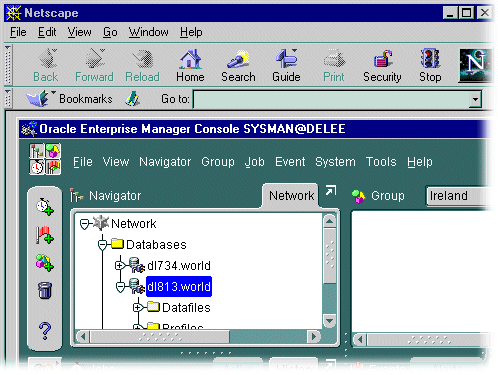Viewport: 498px width, 375px height.
Task: Select the highlighted dl813.world entry
Action: point(179,287)
